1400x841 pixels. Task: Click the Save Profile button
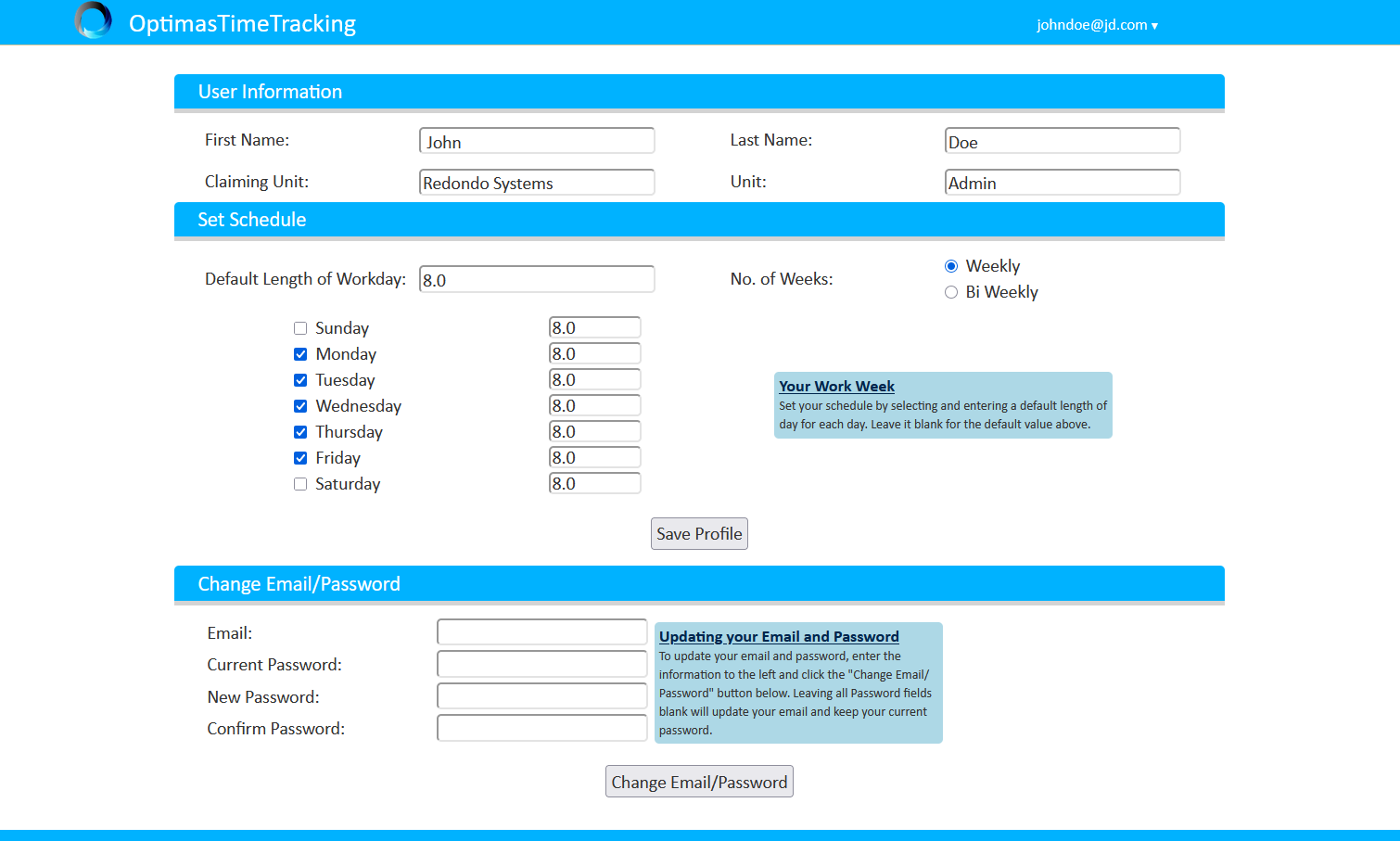699,533
